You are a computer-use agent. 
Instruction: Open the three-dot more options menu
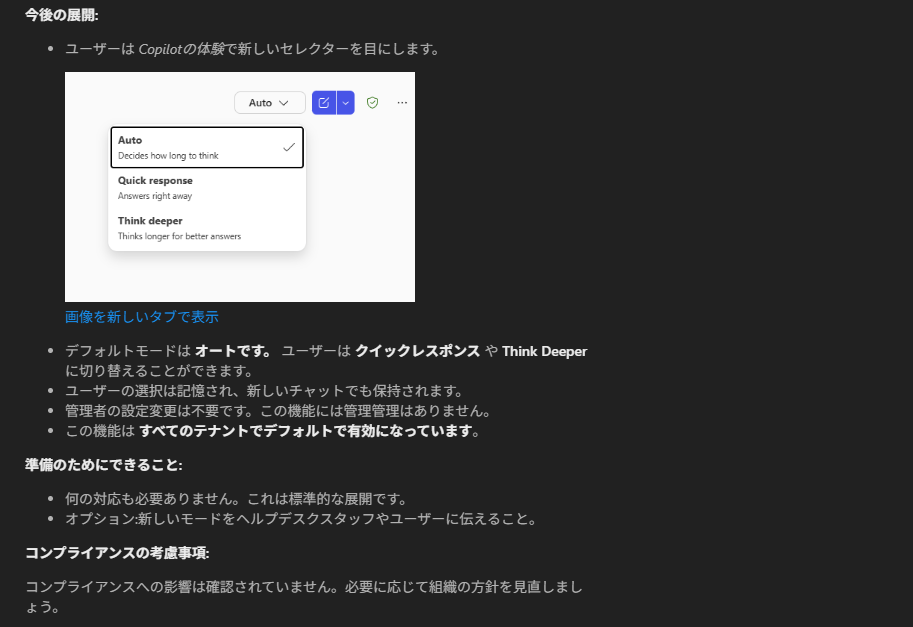pos(402,103)
